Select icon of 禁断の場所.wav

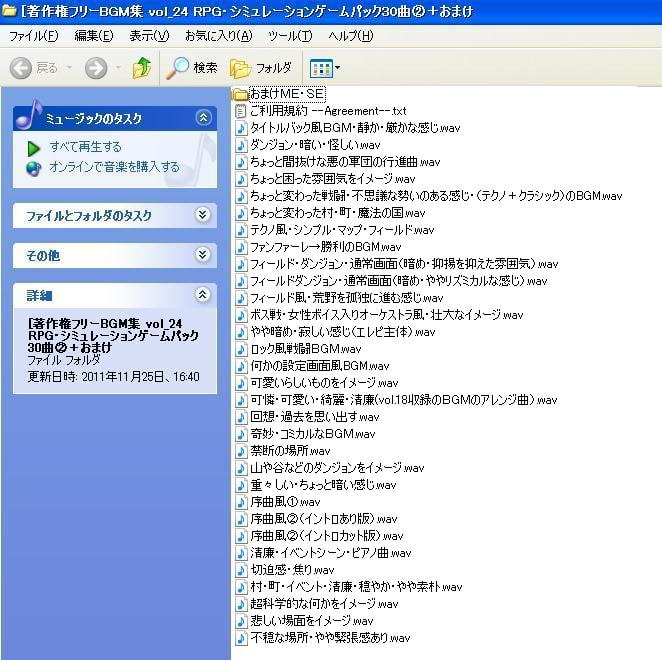[241, 451]
